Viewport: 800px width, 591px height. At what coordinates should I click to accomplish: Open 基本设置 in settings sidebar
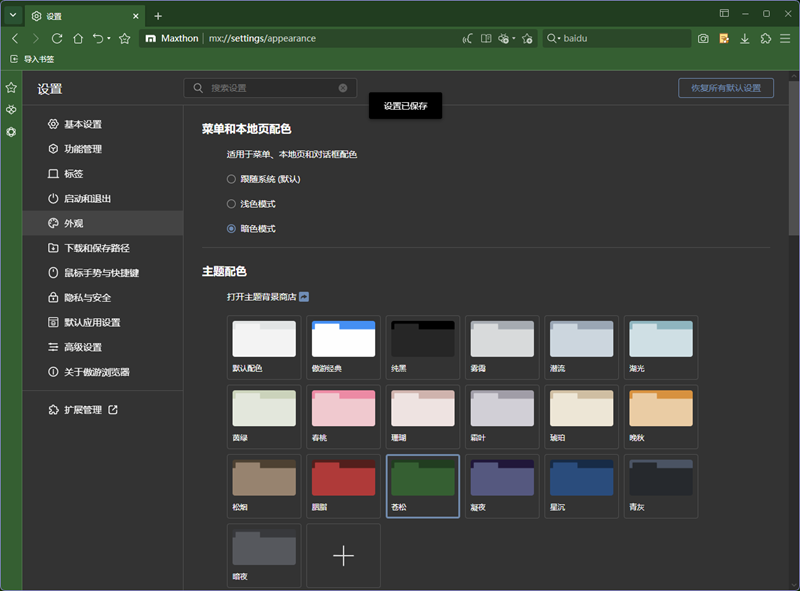[82, 124]
